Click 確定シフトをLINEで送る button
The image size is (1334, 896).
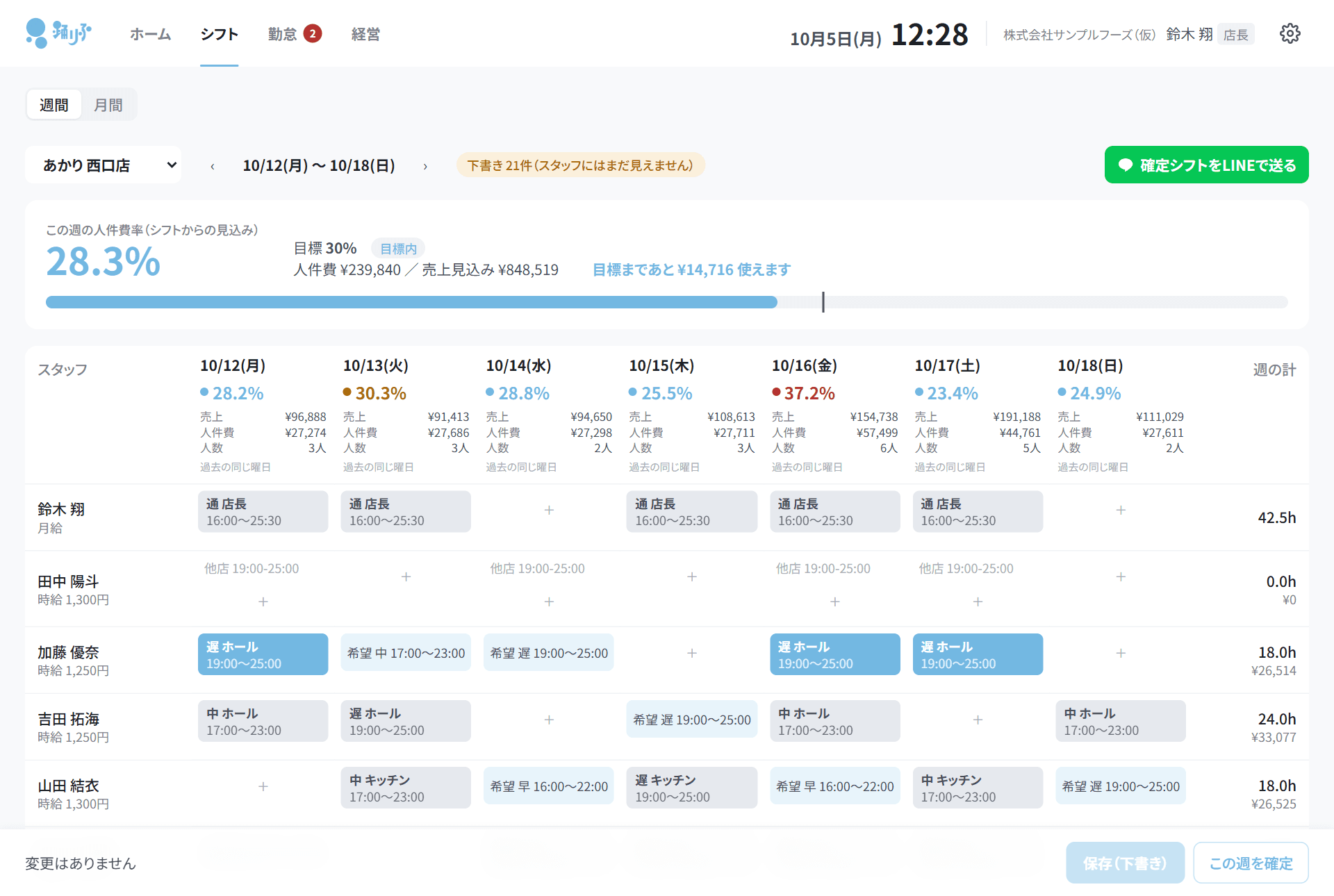(x=1206, y=165)
